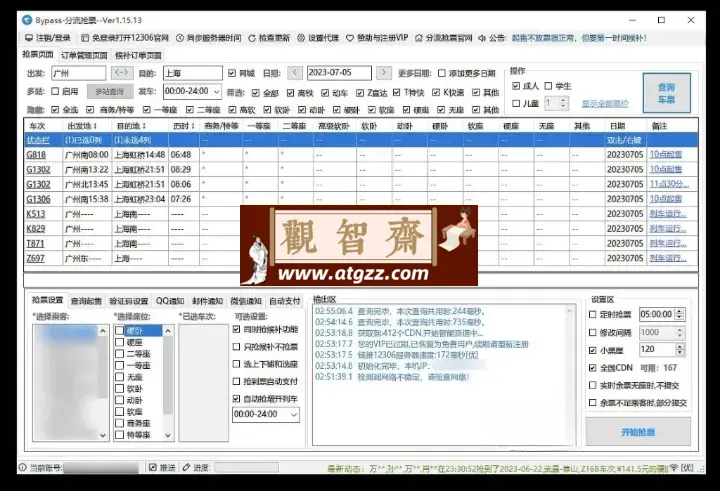Enable 添加更多日期 checkbox

442,73
